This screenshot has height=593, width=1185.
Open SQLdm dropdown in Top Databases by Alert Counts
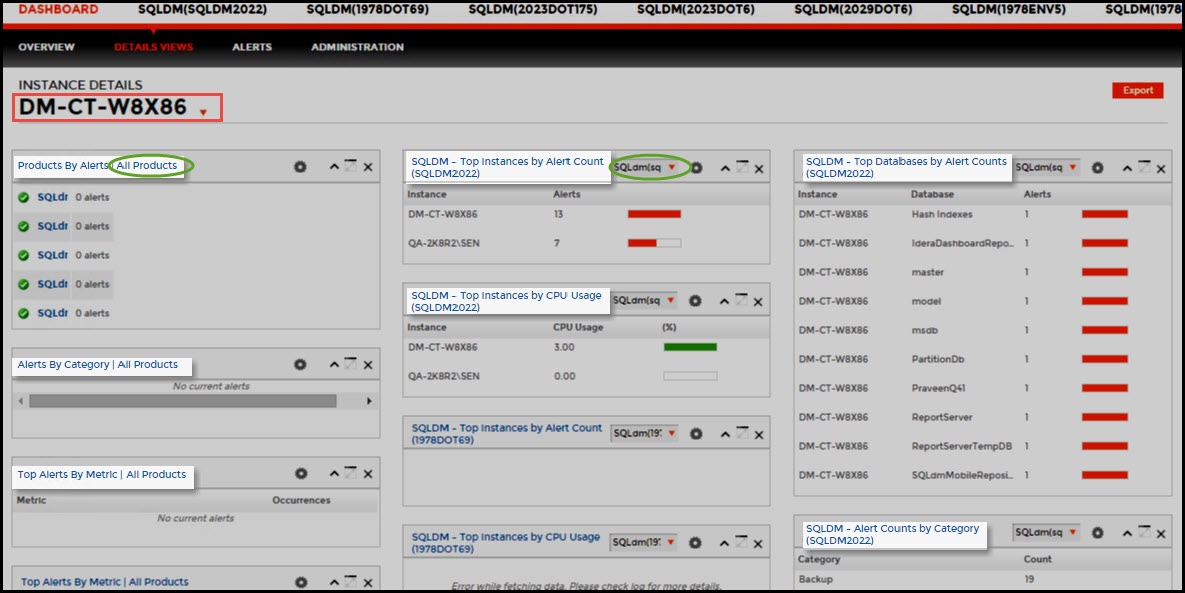(1047, 167)
